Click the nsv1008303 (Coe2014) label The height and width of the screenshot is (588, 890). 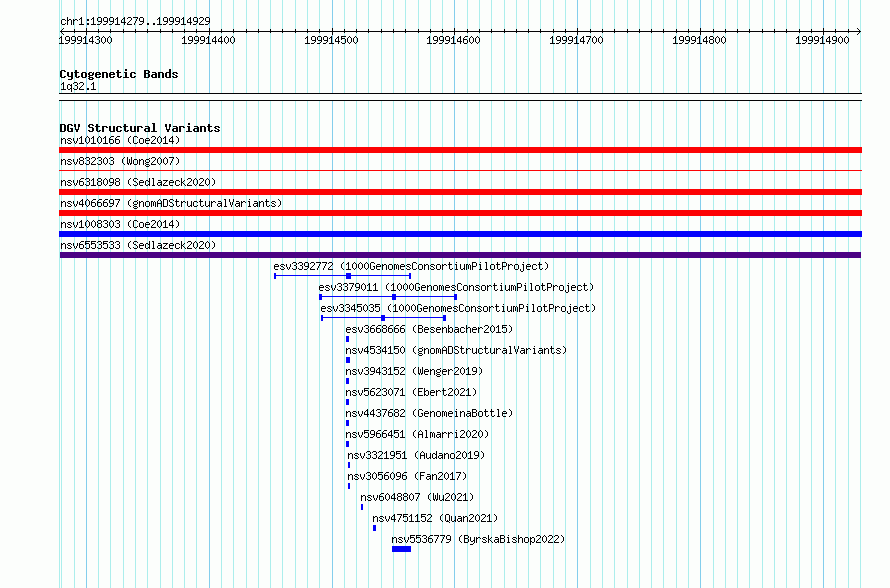pos(120,224)
